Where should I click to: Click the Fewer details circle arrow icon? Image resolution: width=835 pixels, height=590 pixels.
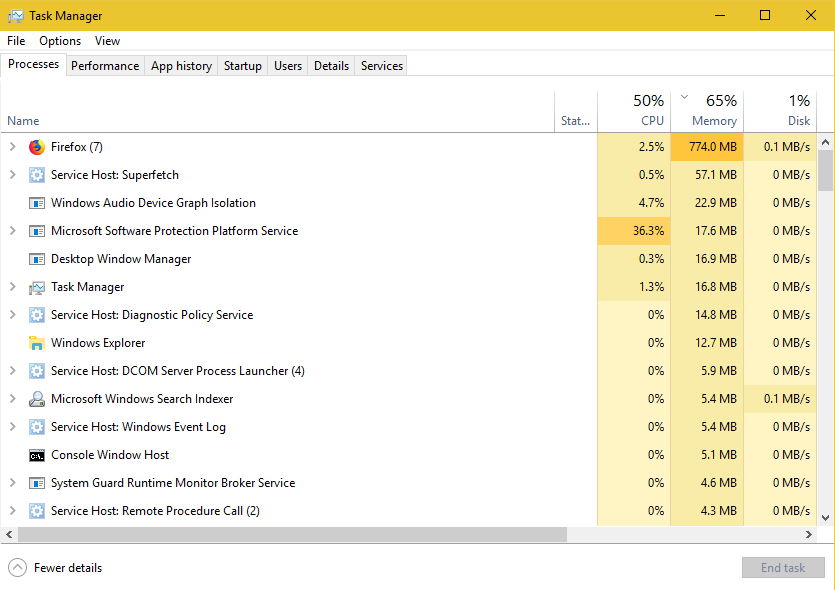(x=18, y=568)
